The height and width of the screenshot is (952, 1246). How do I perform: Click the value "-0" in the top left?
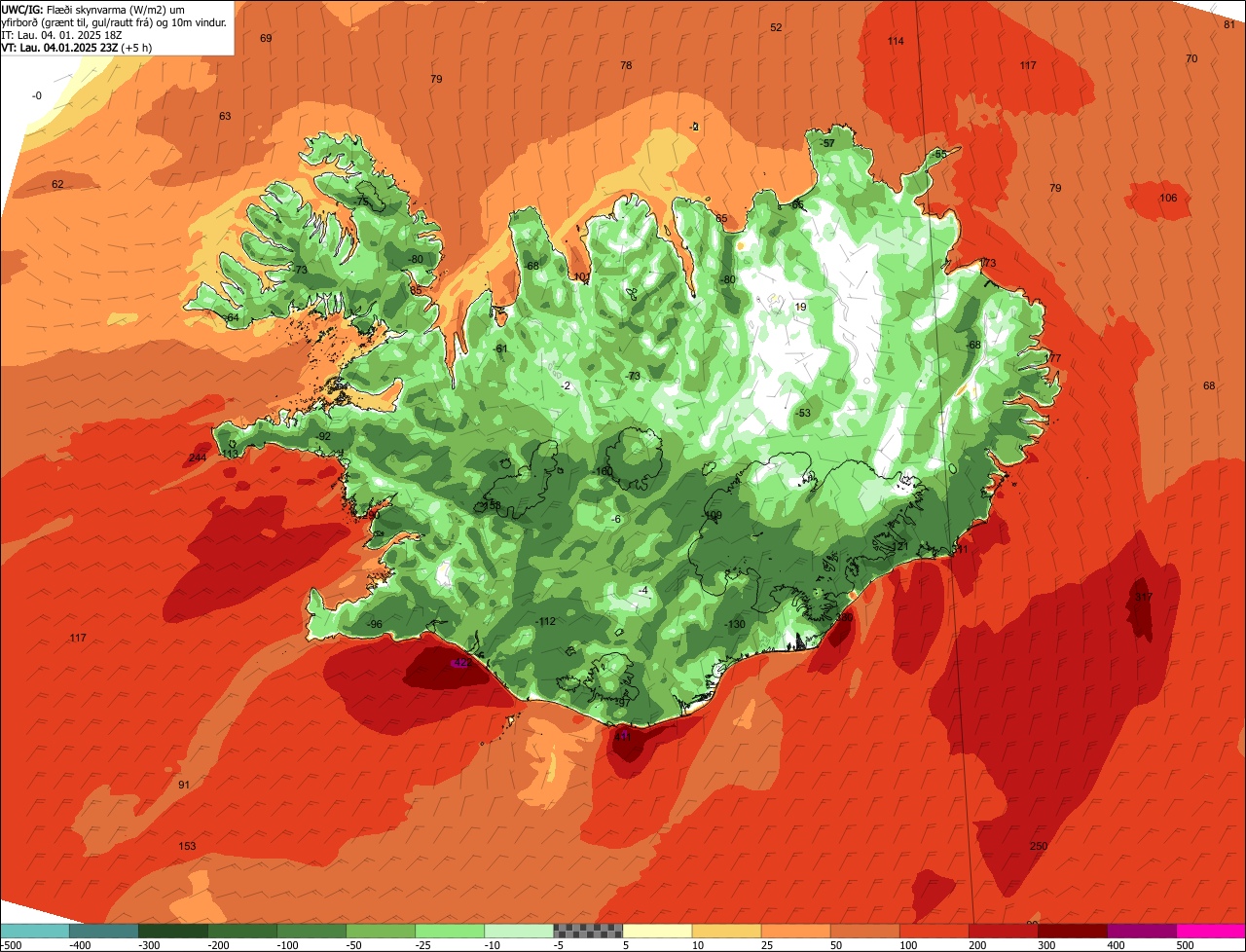click(x=37, y=95)
